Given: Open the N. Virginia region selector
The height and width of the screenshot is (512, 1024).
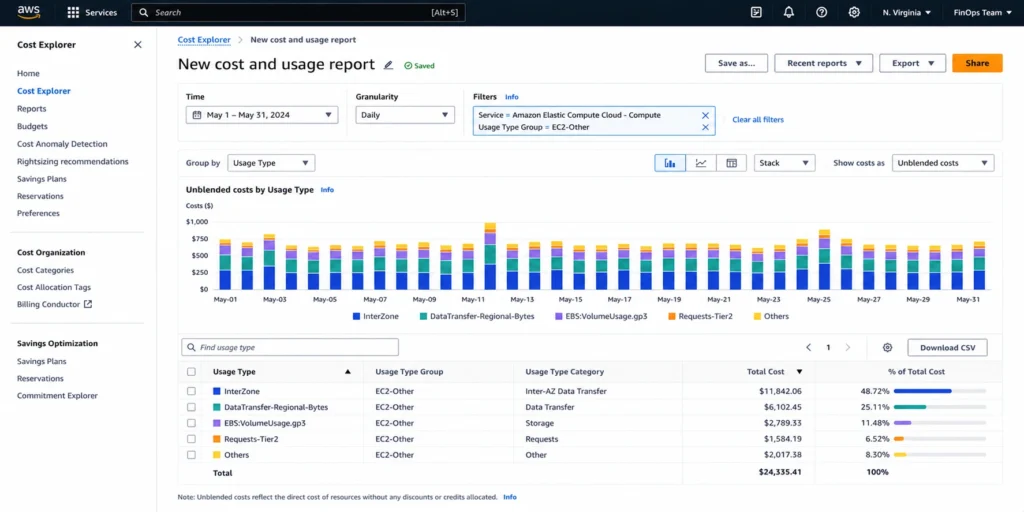Looking at the screenshot, I should coord(906,12).
